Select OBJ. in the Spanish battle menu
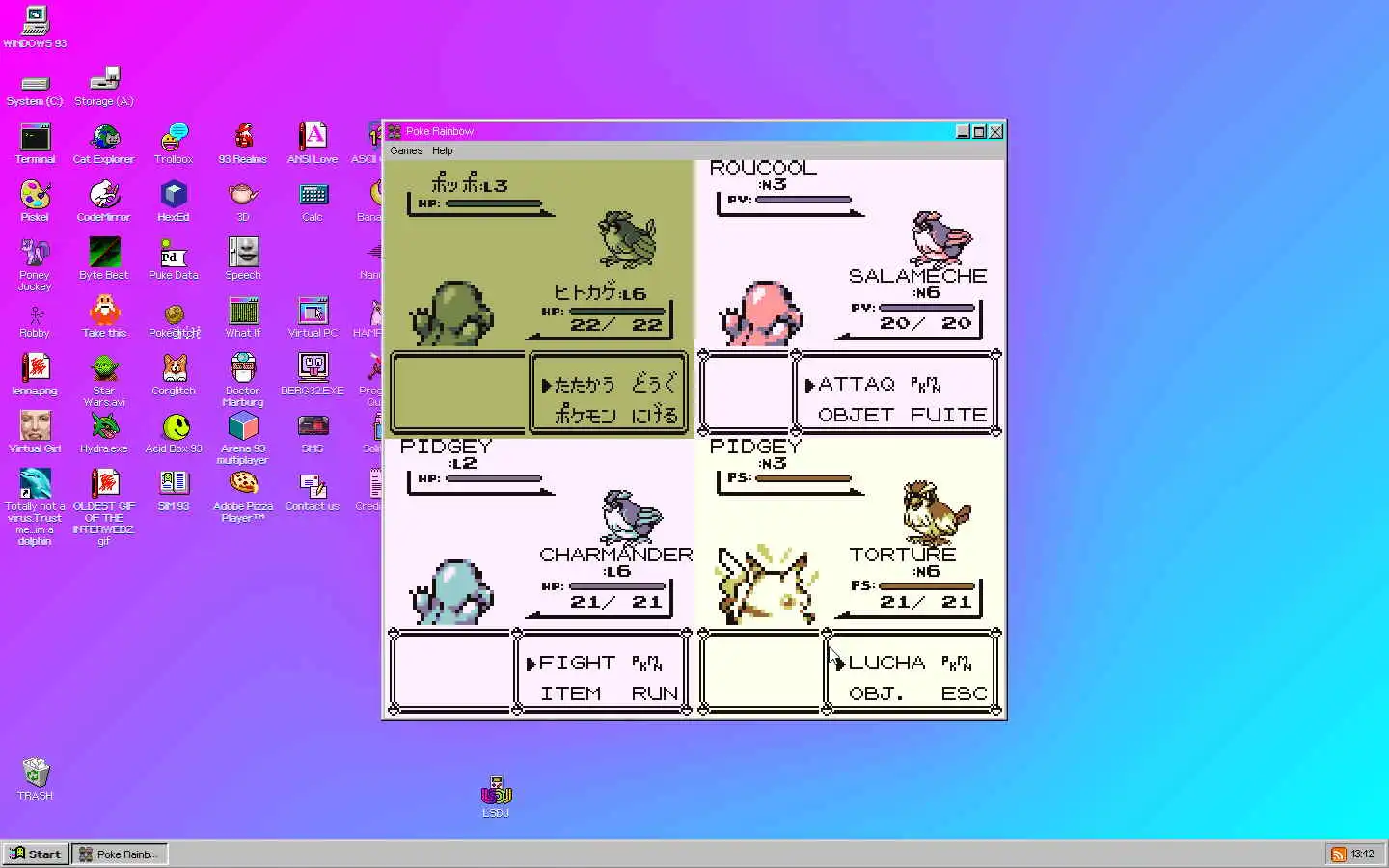 pos(876,693)
